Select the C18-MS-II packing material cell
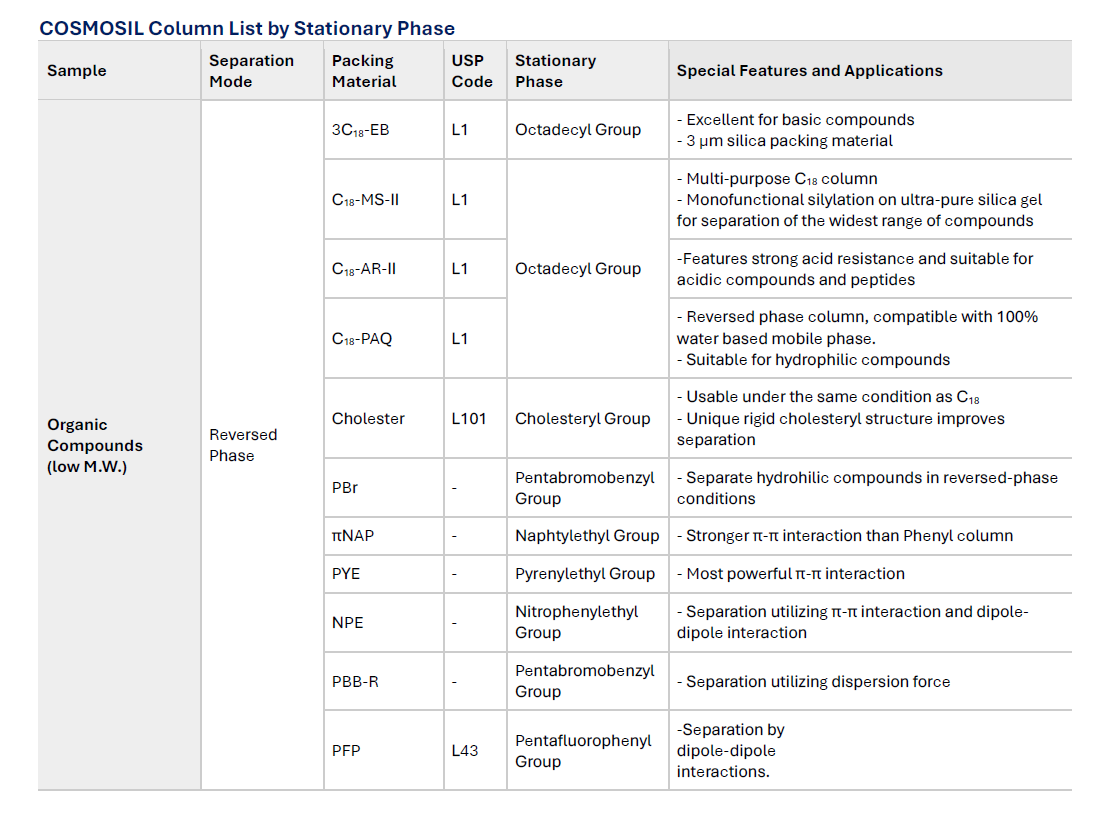This screenshot has height=813, width=1105. click(365, 200)
